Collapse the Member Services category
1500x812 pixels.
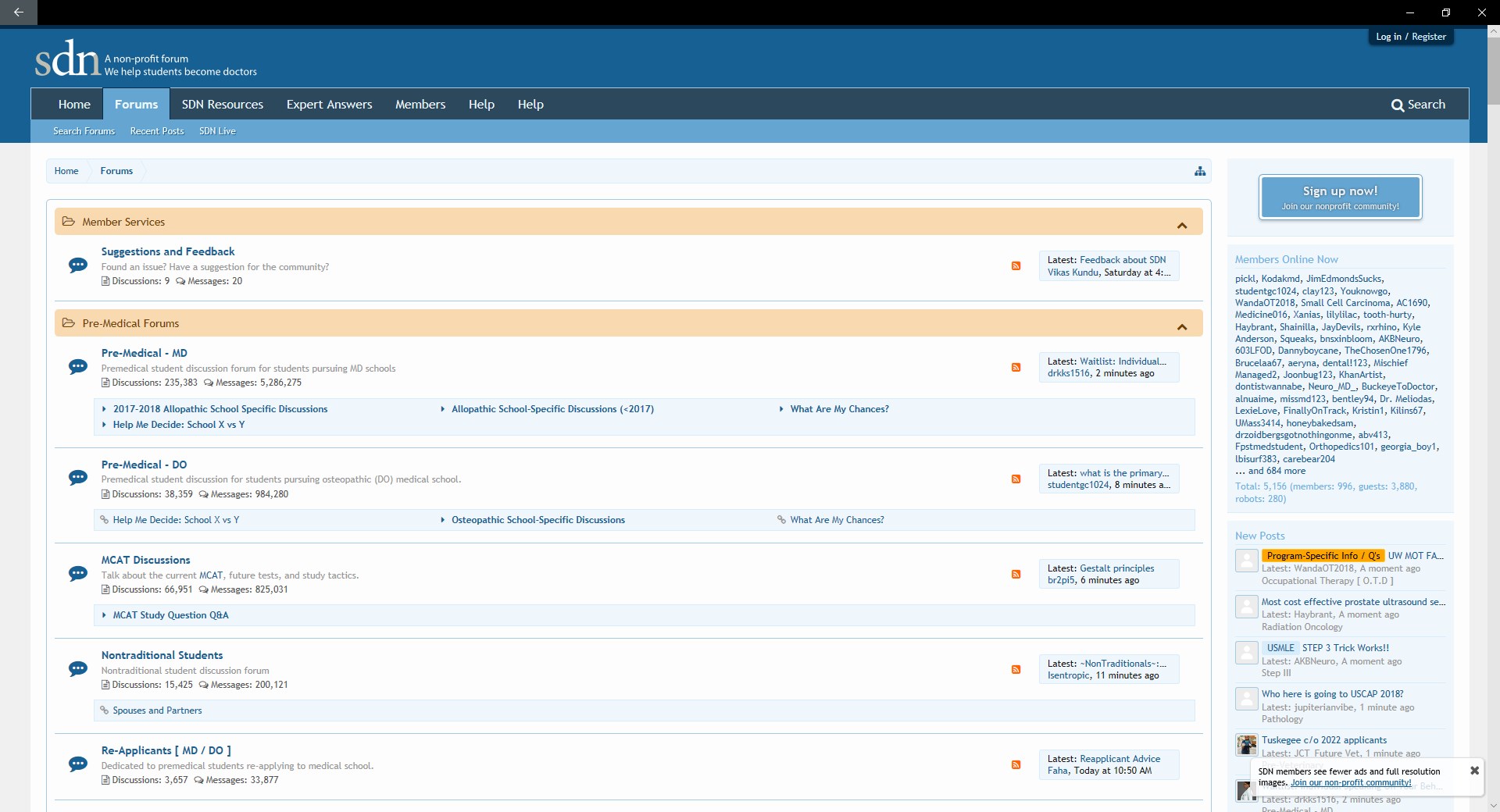click(x=1182, y=226)
